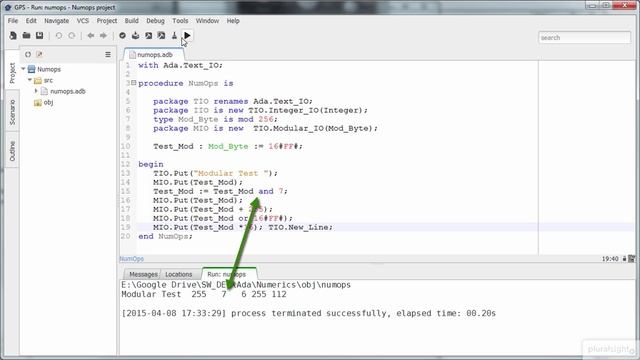Open the Project menu
The image size is (640, 360).
pyautogui.click(x=107, y=21)
